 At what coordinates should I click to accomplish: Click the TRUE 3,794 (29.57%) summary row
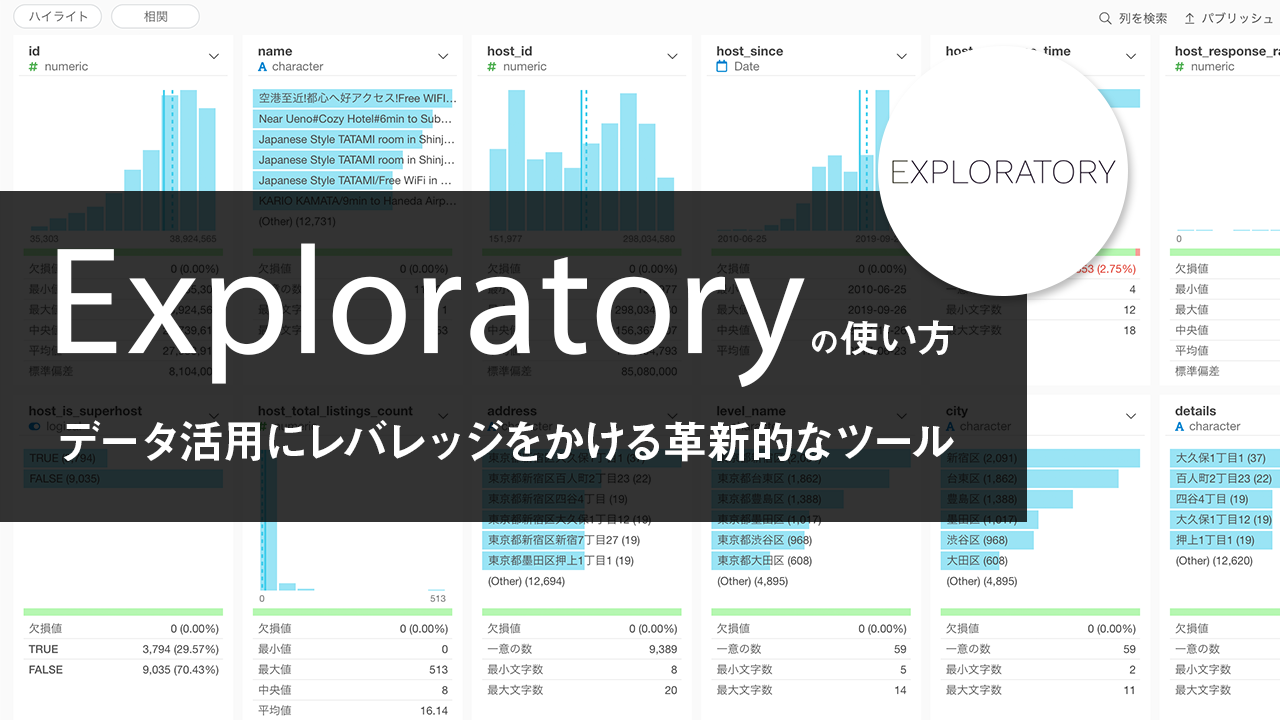(123, 649)
